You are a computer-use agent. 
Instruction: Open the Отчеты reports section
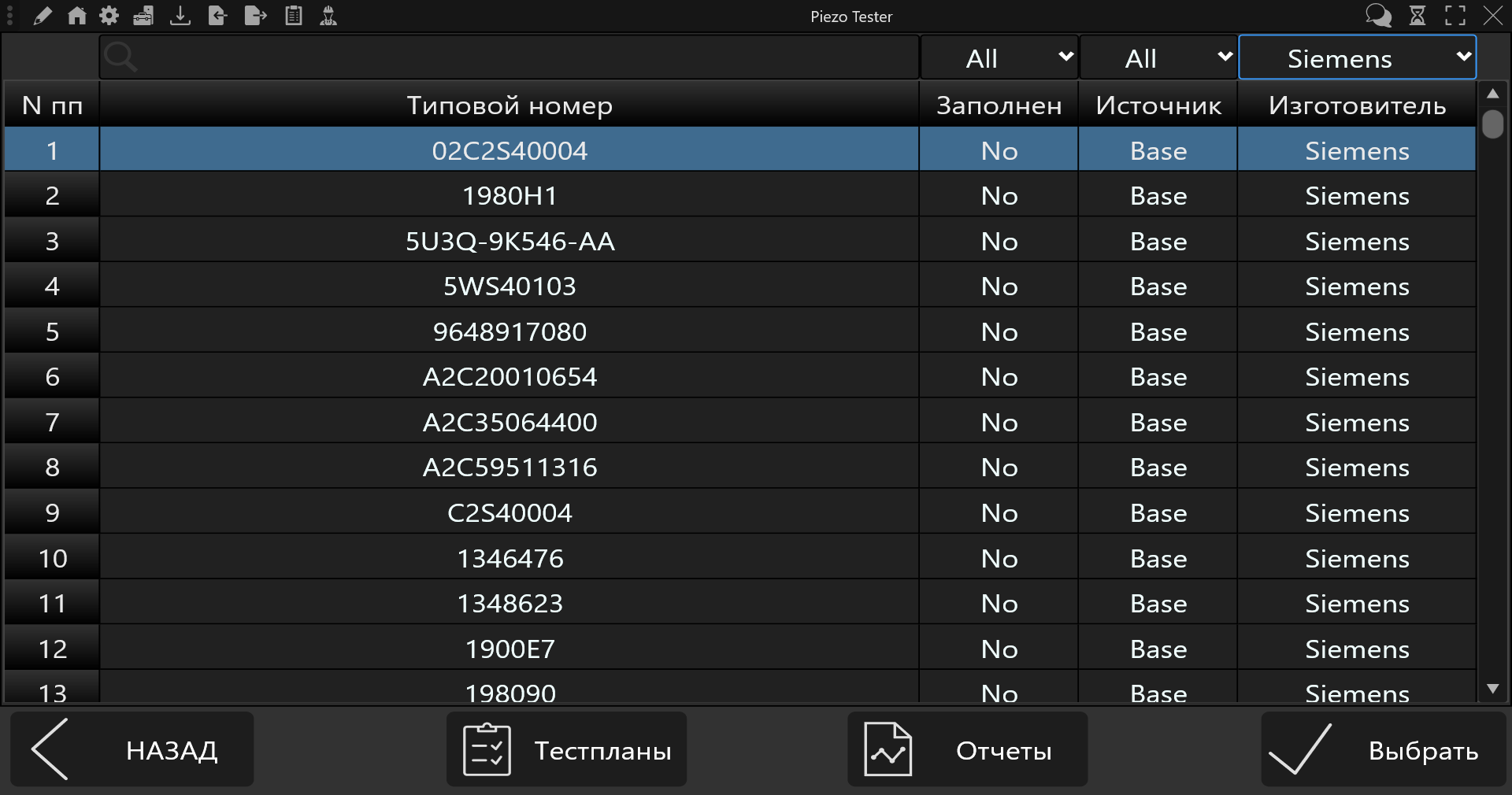[x=967, y=750]
